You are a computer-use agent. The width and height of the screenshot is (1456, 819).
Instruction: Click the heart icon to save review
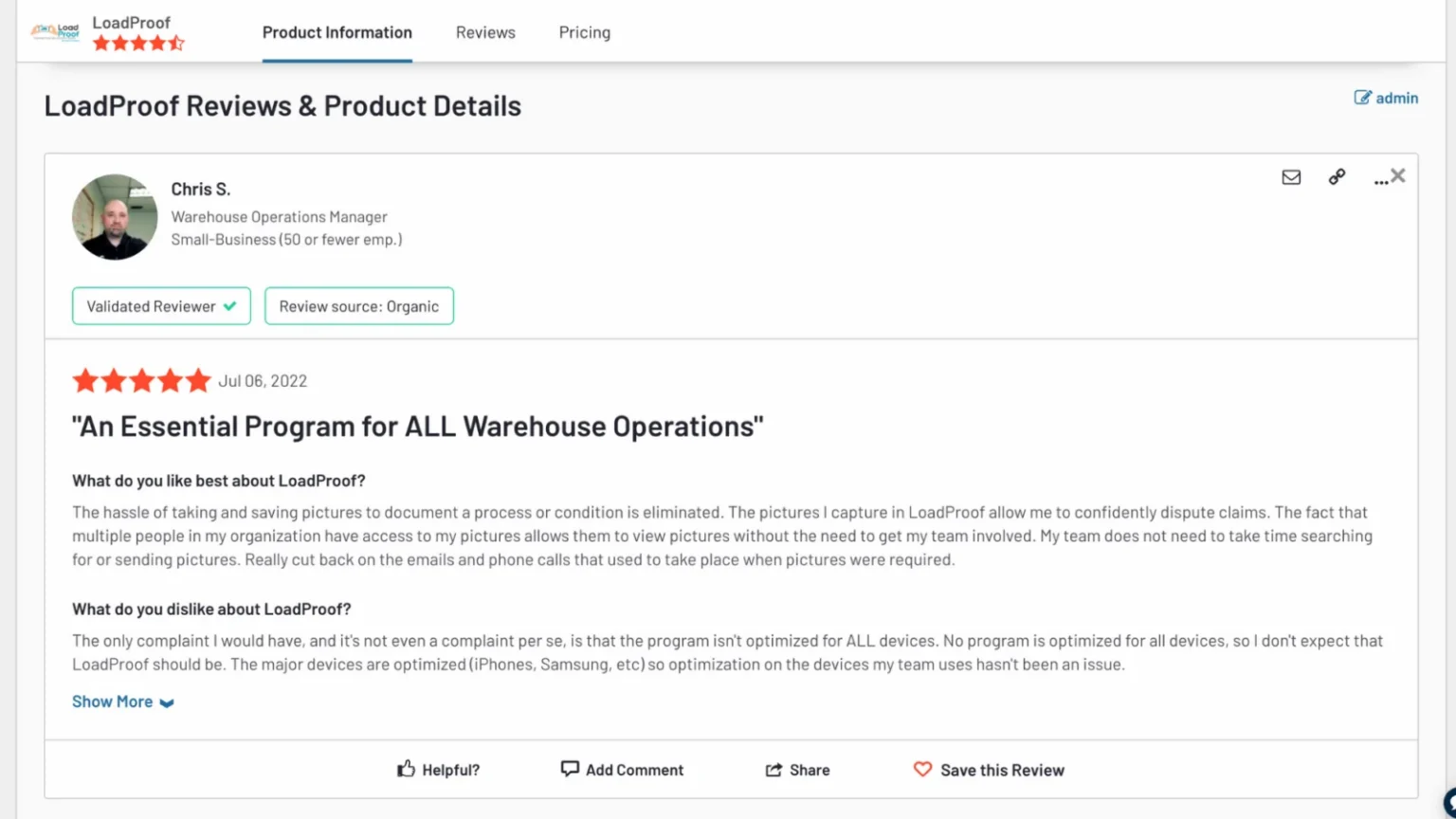922,769
